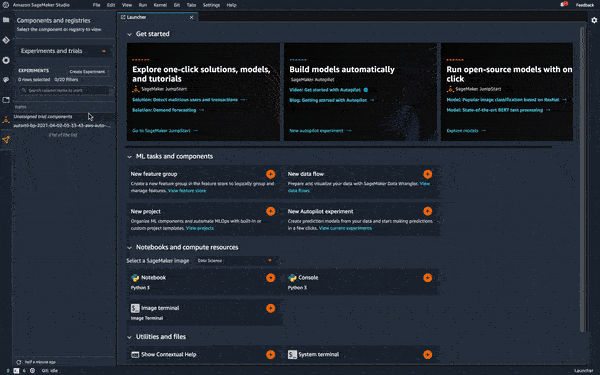The width and height of the screenshot is (600, 375).
Task: Open Solution: Demand forecasting link
Action: click(168, 110)
